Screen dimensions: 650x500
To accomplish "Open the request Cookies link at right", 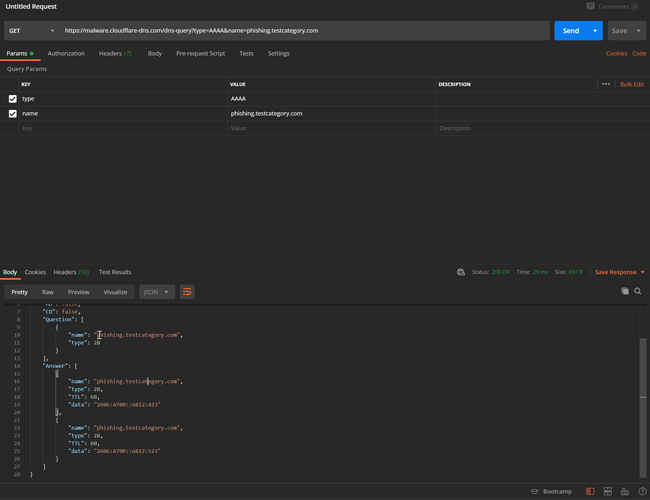I will pyautogui.click(x=616, y=53).
